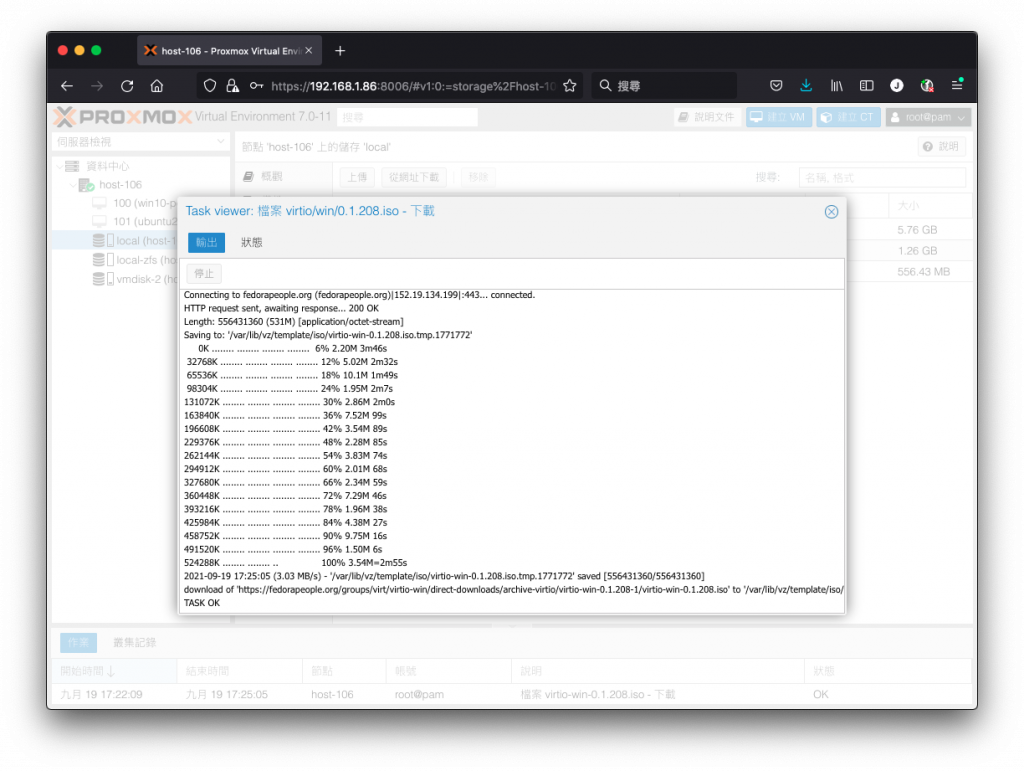Click the Firefox search bar
Viewport: 1024px width, 771px height.
pos(664,86)
